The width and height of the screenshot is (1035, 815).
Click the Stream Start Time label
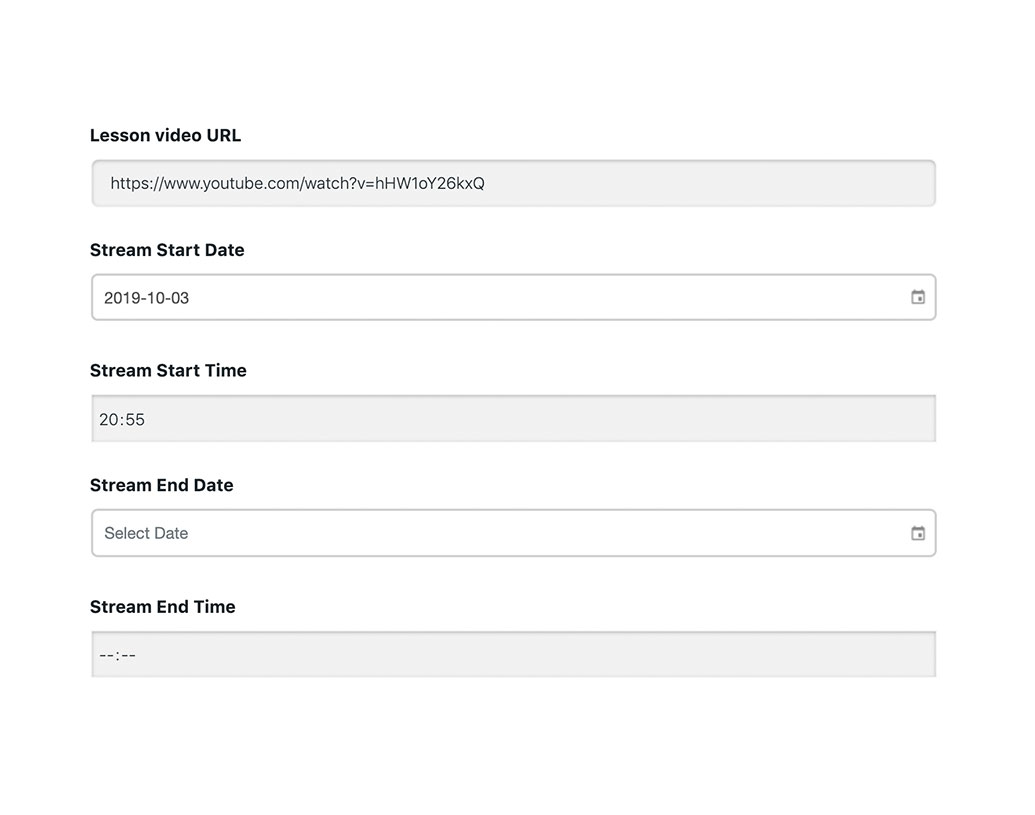[168, 370]
